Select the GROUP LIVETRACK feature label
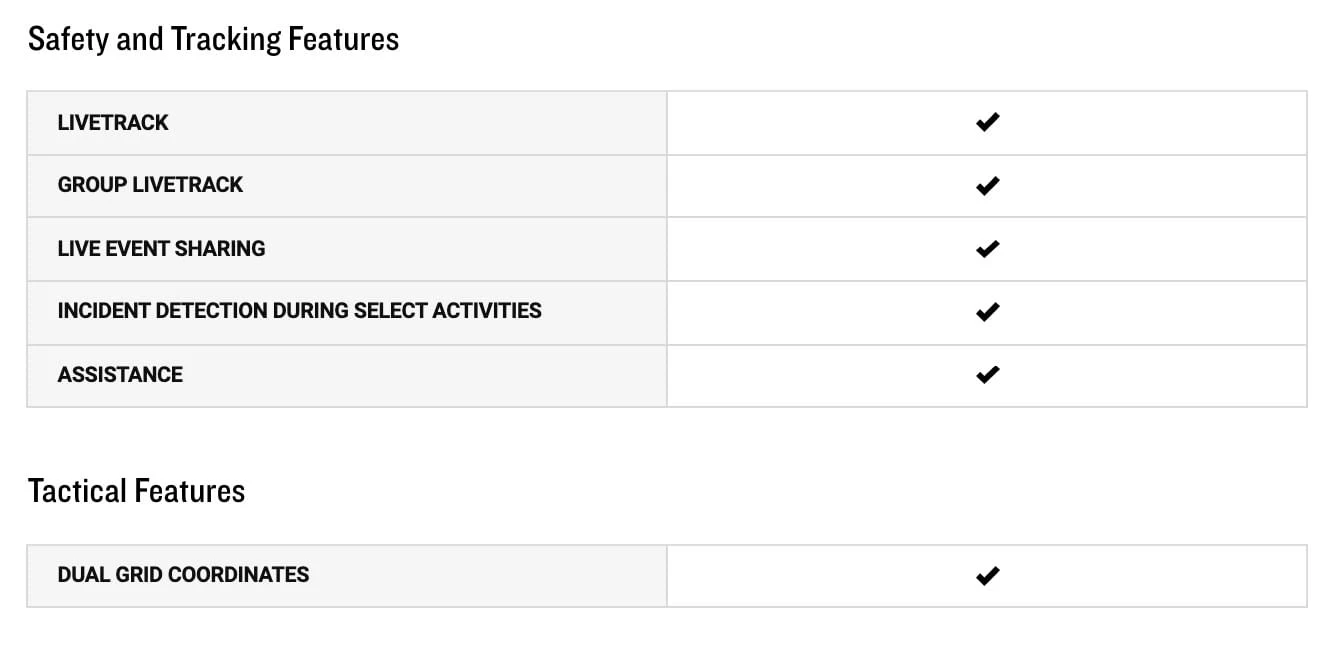The height and width of the screenshot is (654, 1336). pos(150,185)
